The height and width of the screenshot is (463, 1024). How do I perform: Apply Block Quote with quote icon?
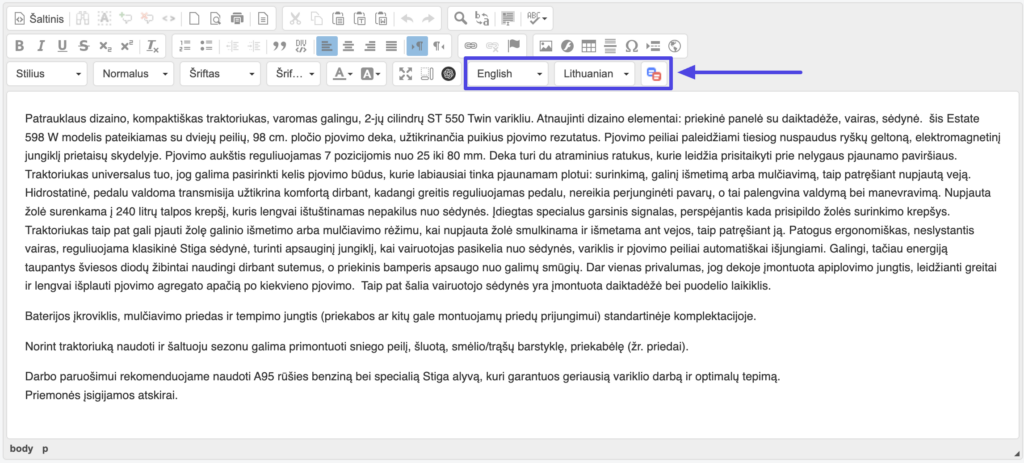coord(280,46)
